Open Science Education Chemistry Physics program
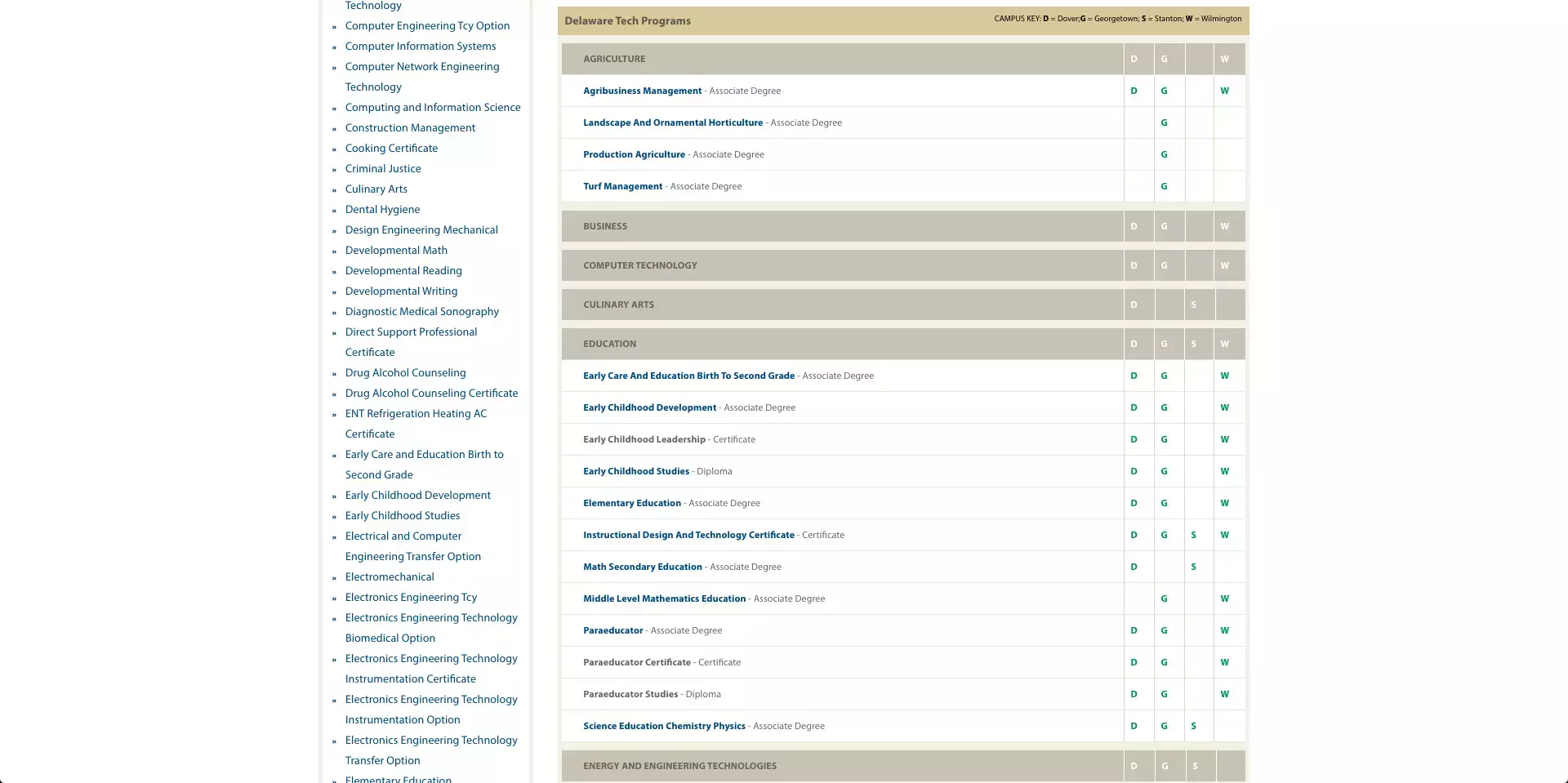 tap(664, 726)
